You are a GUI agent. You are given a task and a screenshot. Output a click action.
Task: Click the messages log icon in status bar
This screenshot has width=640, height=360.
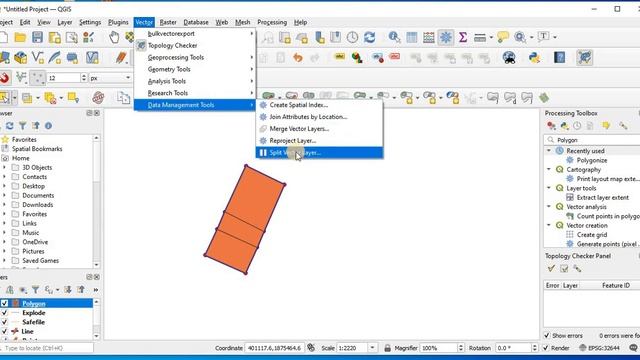(x=634, y=348)
